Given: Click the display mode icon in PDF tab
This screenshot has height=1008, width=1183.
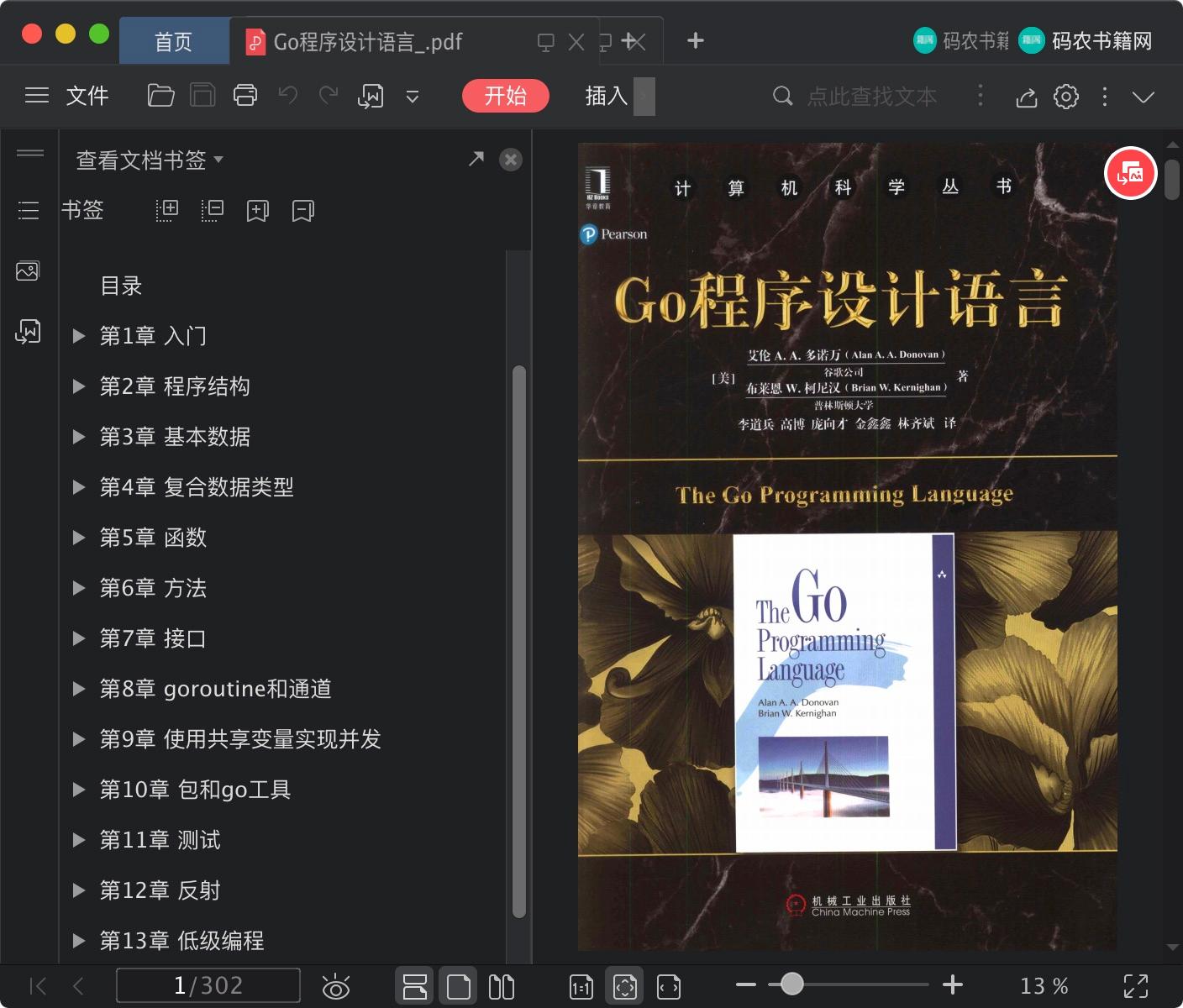Looking at the screenshot, I should [546, 42].
